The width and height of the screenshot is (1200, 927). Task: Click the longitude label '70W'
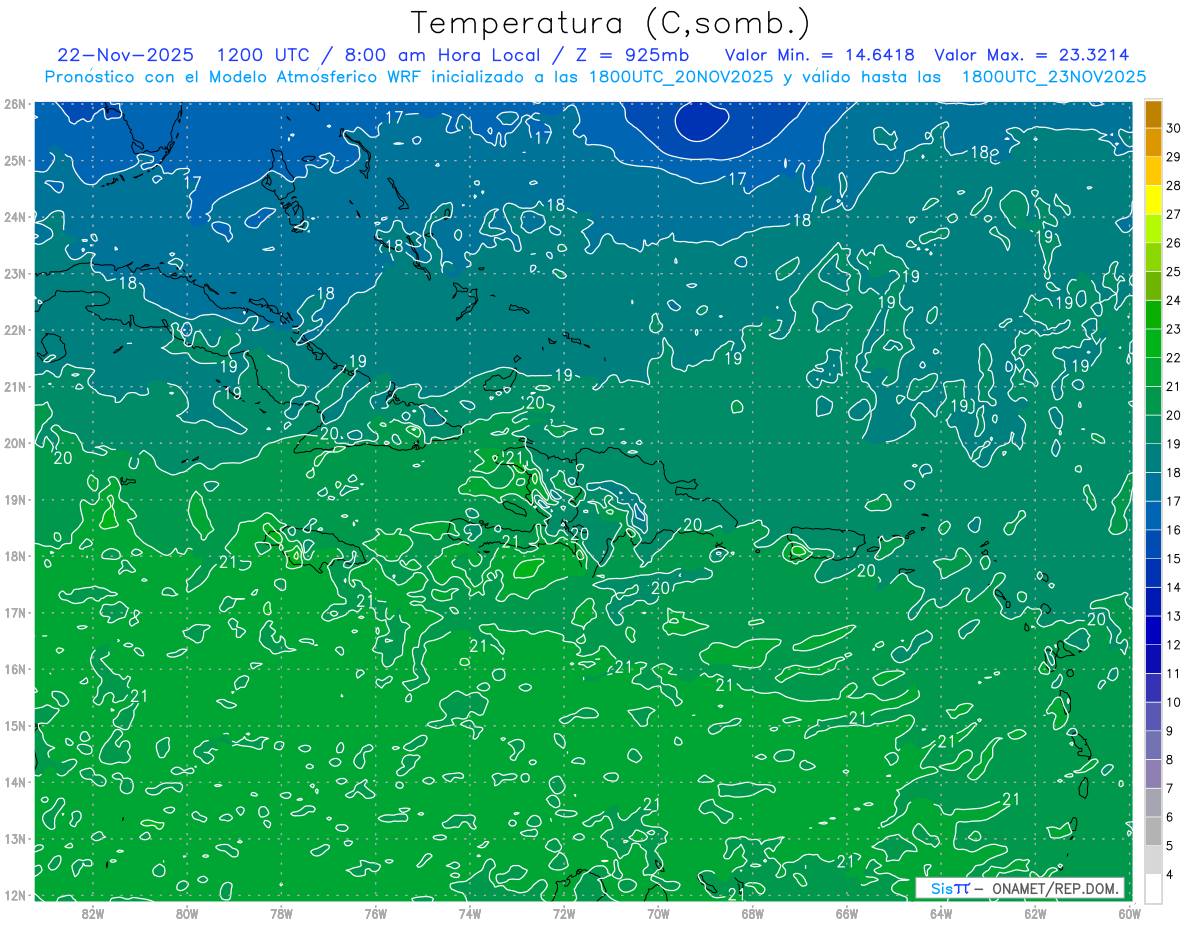[x=658, y=913]
